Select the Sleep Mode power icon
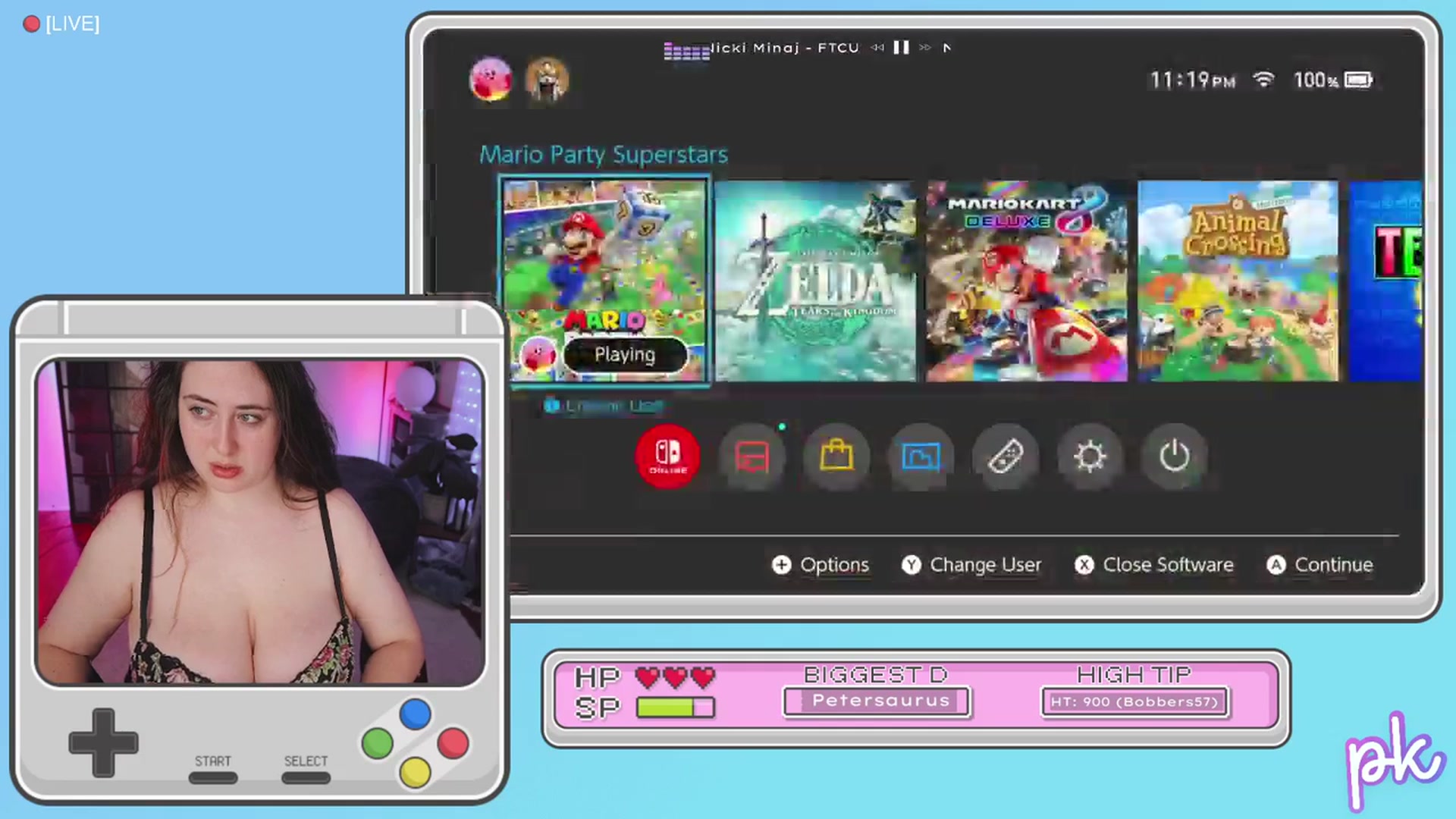 tap(1174, 456)
